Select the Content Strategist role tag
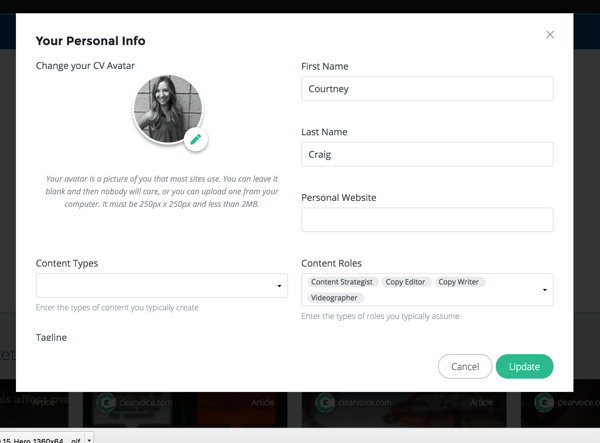 (342, 282)
